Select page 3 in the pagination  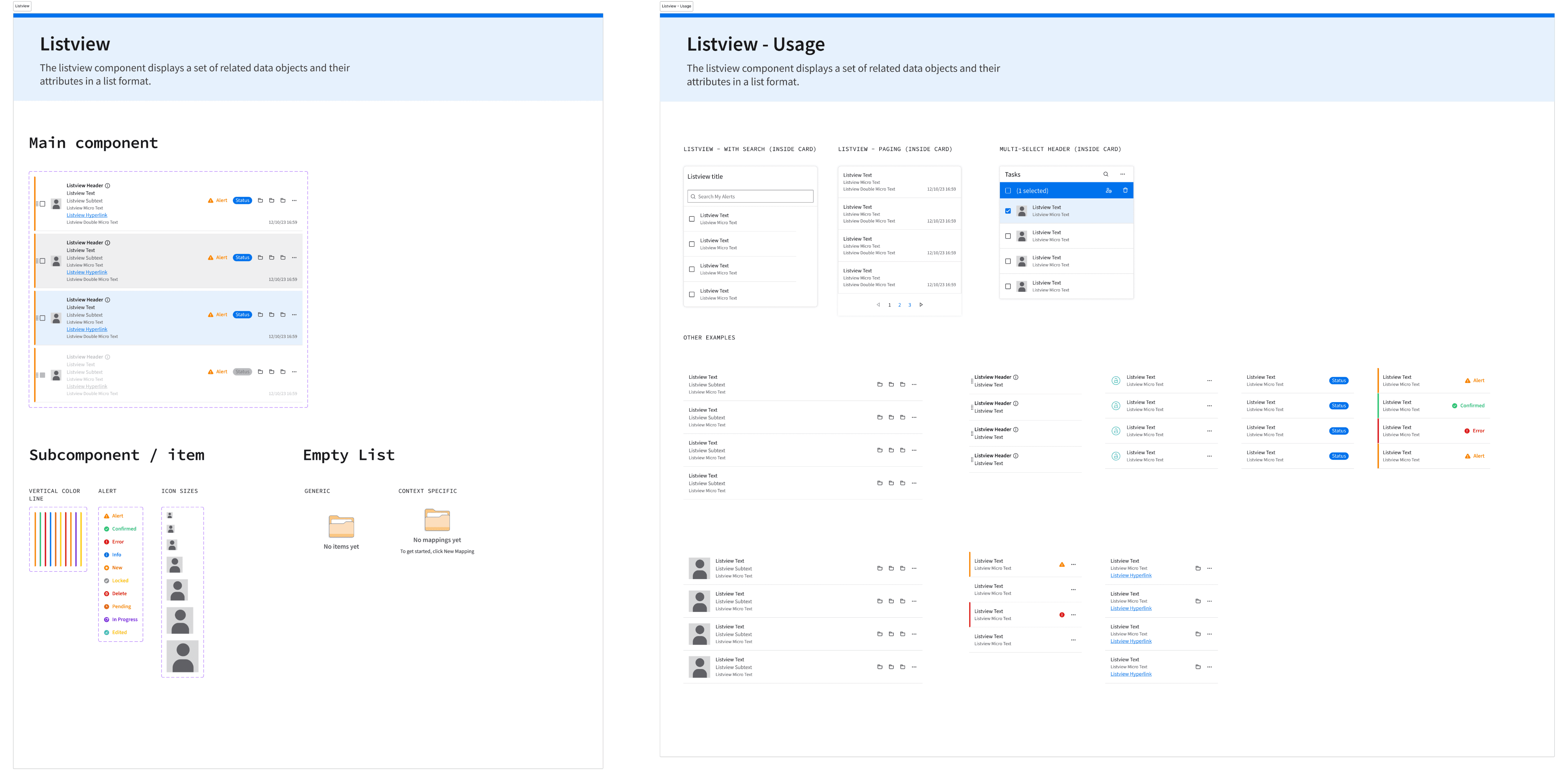[910, 305]
